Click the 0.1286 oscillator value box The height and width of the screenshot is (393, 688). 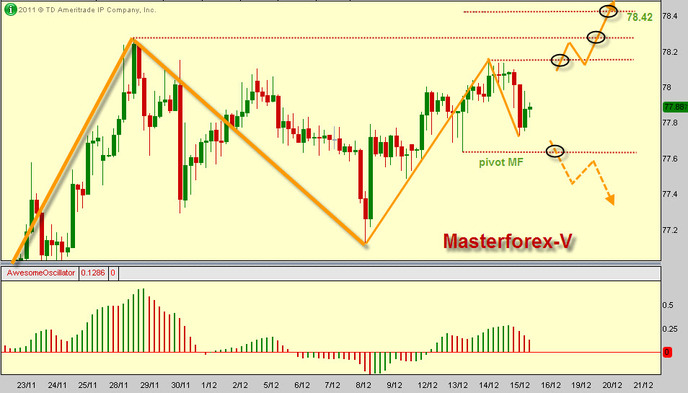[x=93, y=273]
